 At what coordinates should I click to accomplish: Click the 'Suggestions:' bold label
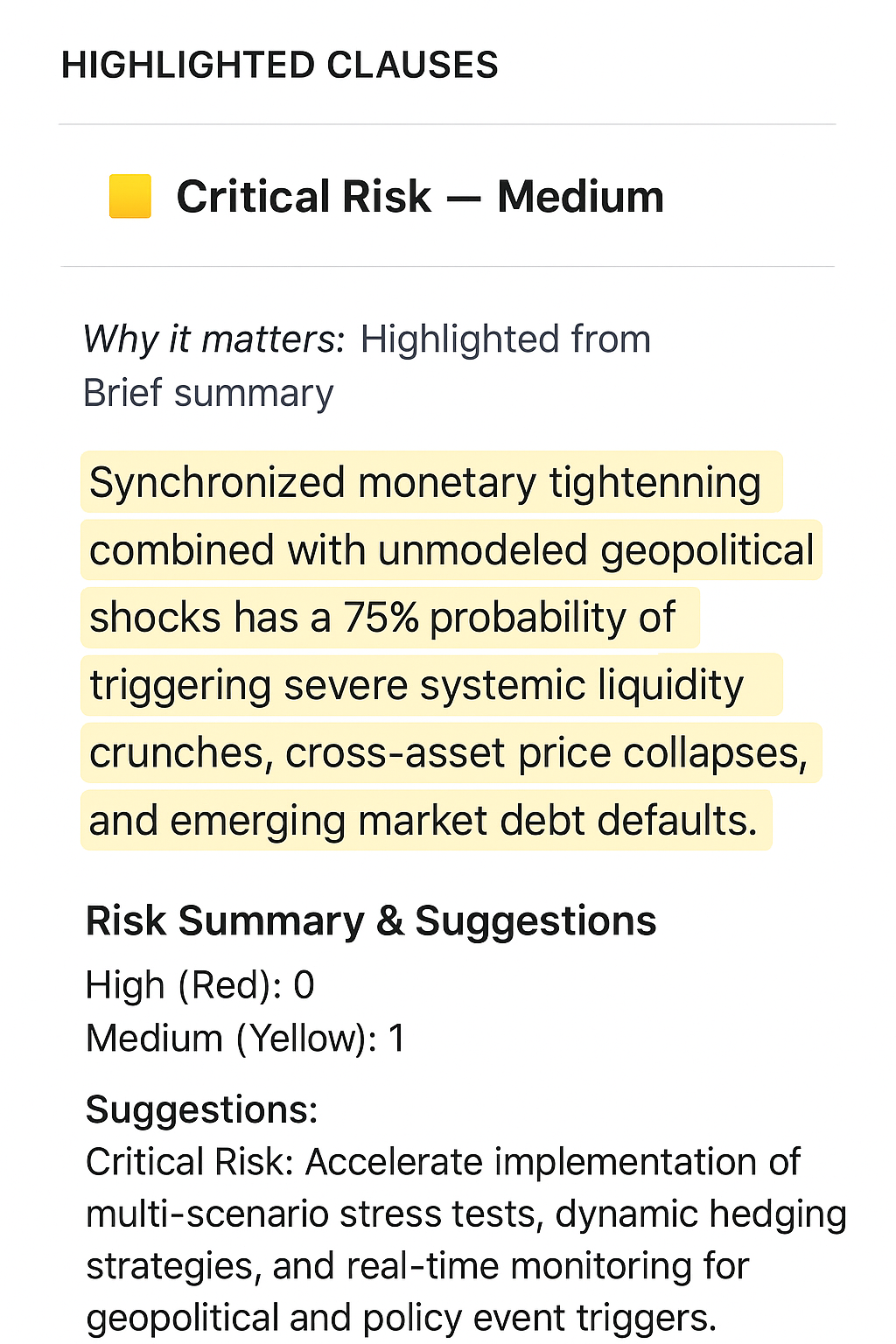click(x=201, y=1109)
